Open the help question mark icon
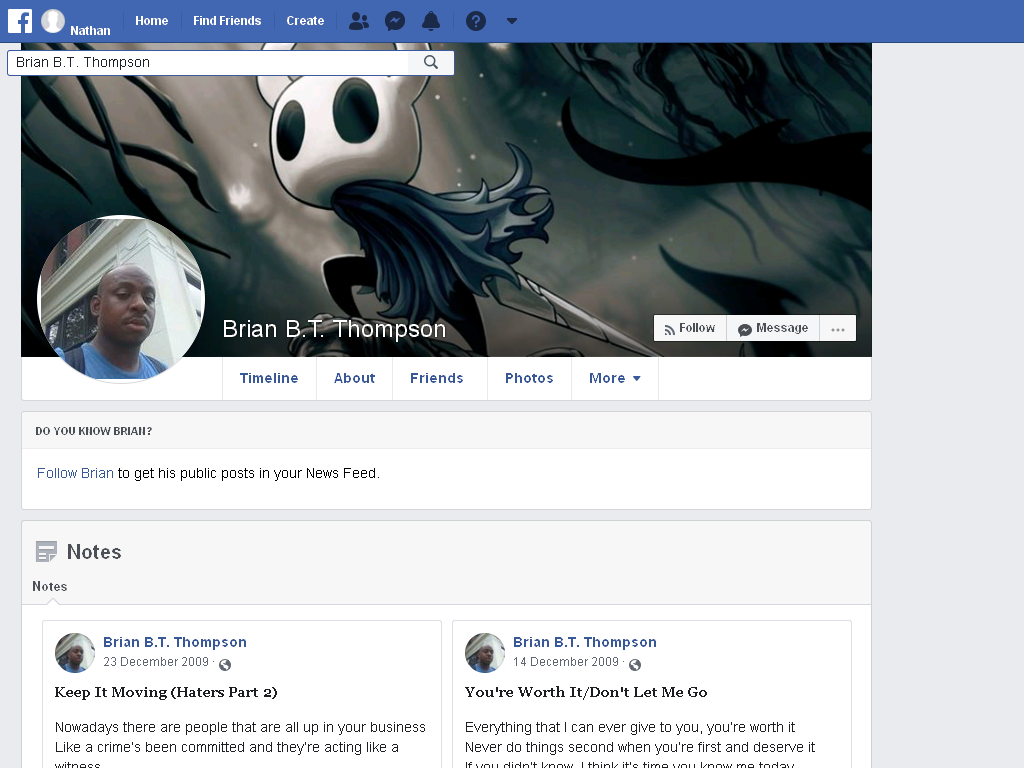 click(x=475, y=21)
